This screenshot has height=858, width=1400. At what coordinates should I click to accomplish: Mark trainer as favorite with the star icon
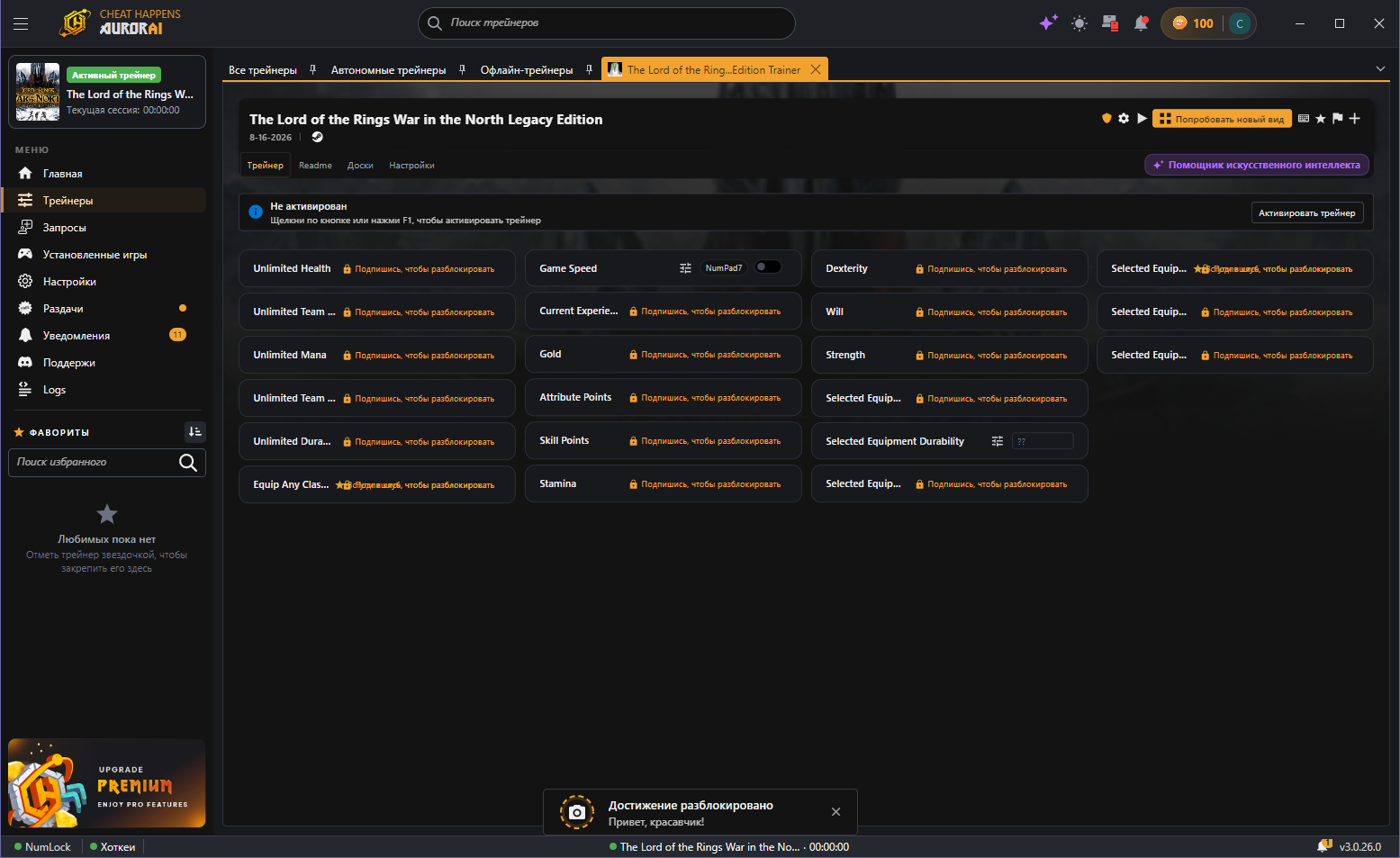click(x=1321, y=118)
